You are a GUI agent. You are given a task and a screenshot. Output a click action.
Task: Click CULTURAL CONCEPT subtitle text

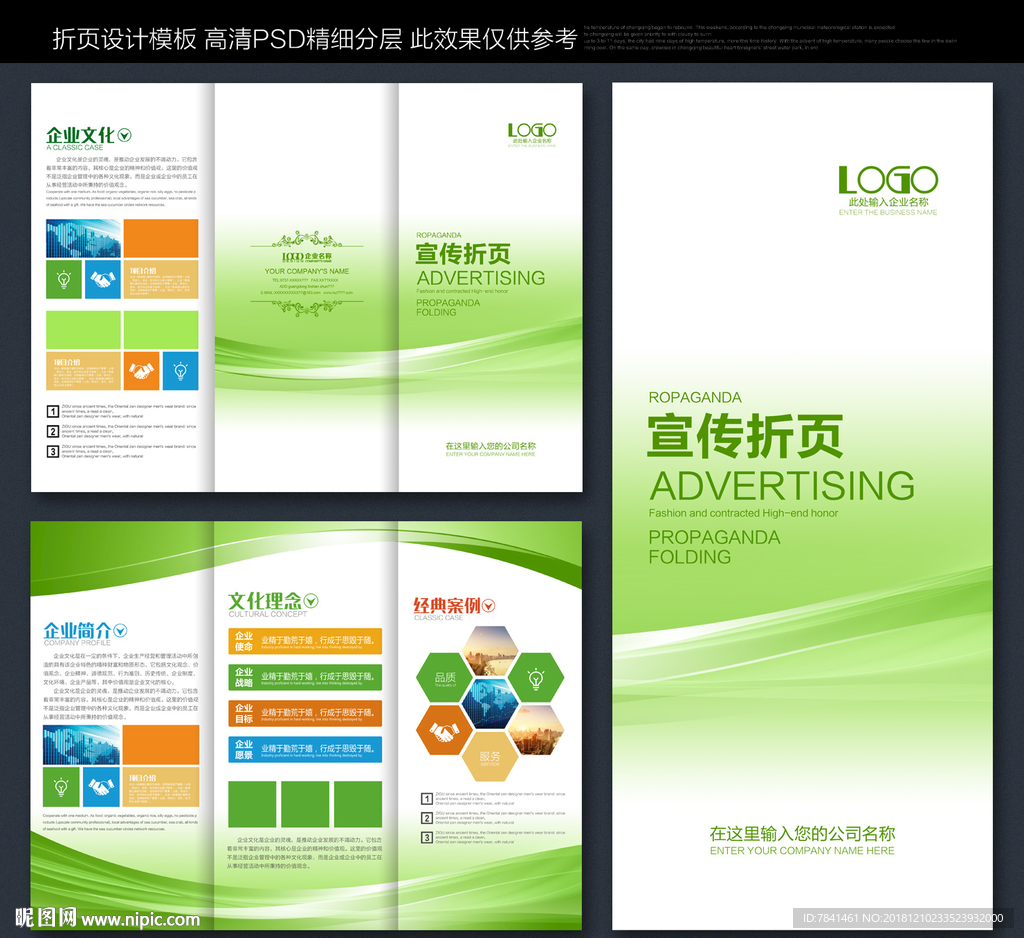pos(268,614)
